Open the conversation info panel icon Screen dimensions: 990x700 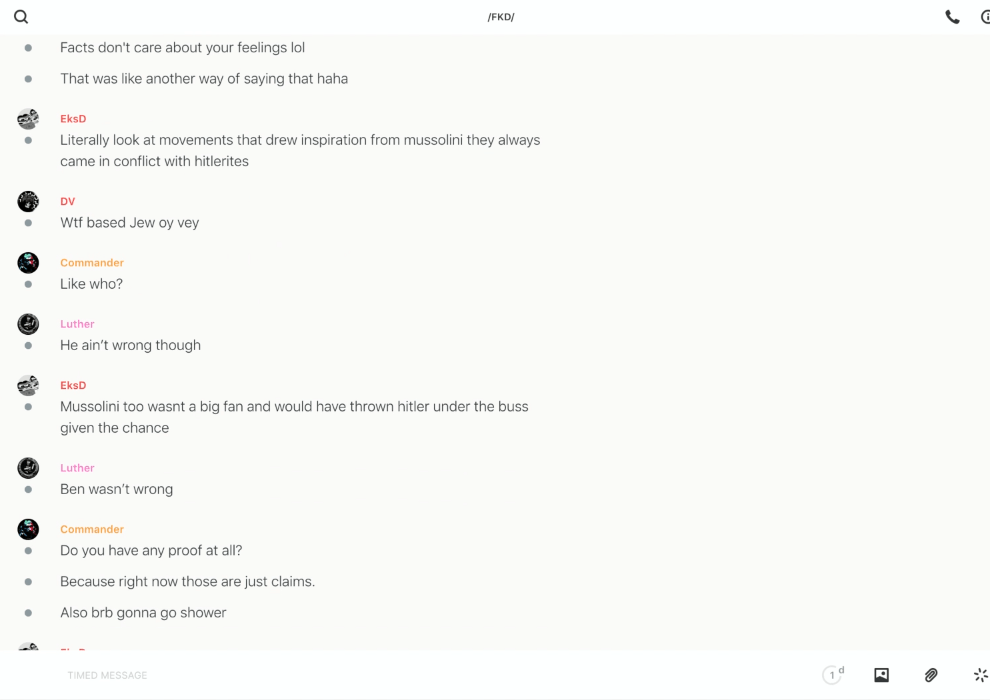tap(985, 17)
